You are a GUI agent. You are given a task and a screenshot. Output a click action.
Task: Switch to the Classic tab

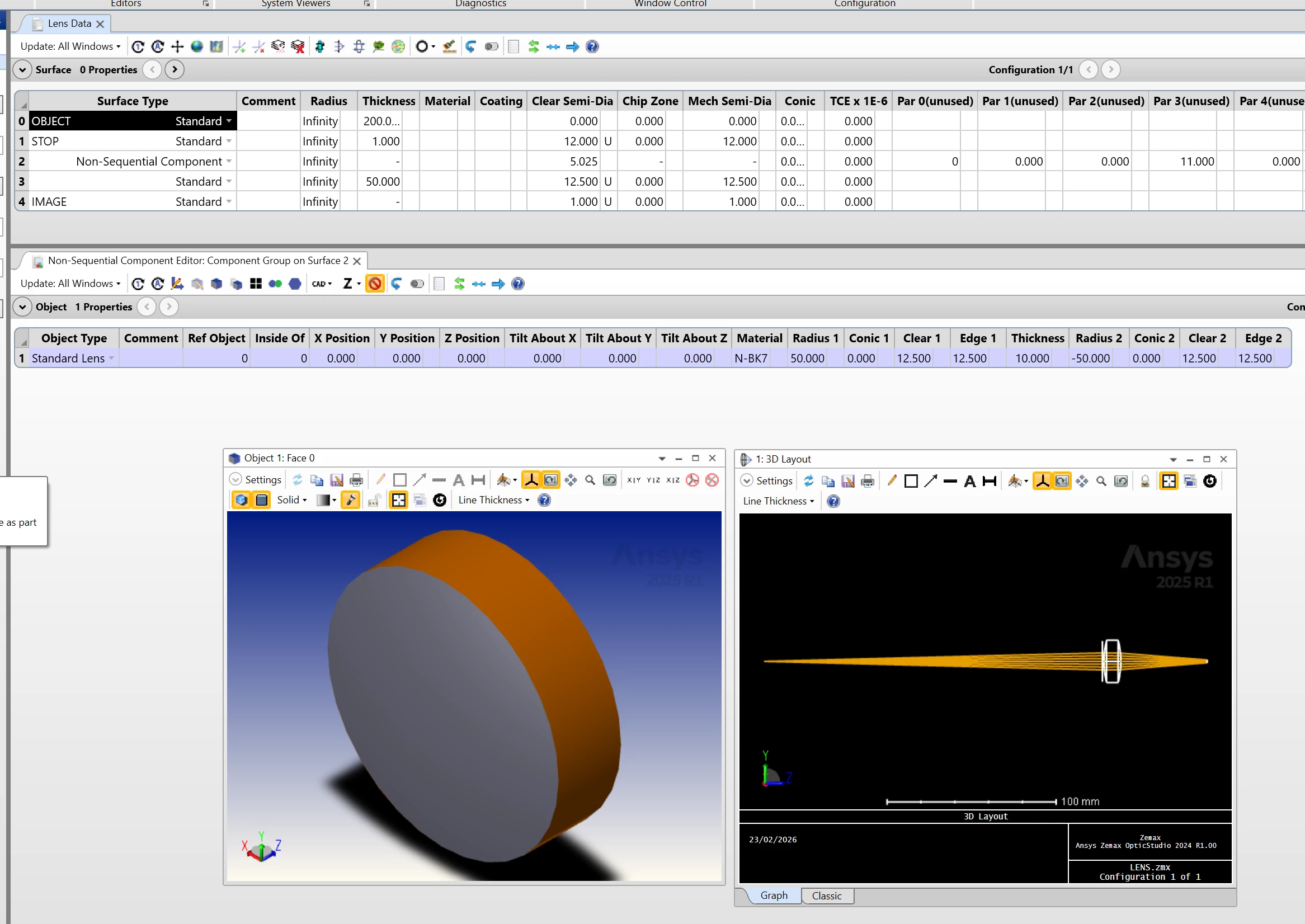tap(826, 895)
